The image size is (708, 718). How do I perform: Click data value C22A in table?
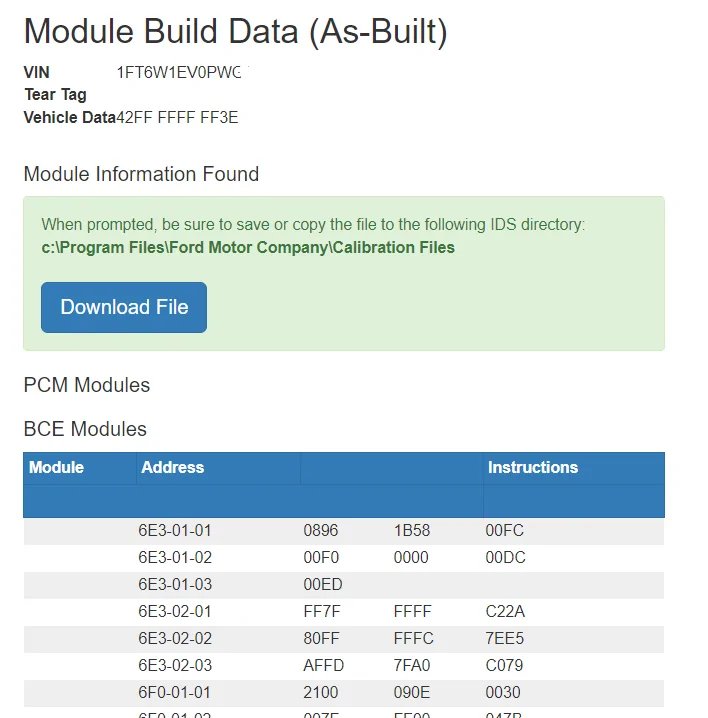pyautogui.click(x=505, y=611)
